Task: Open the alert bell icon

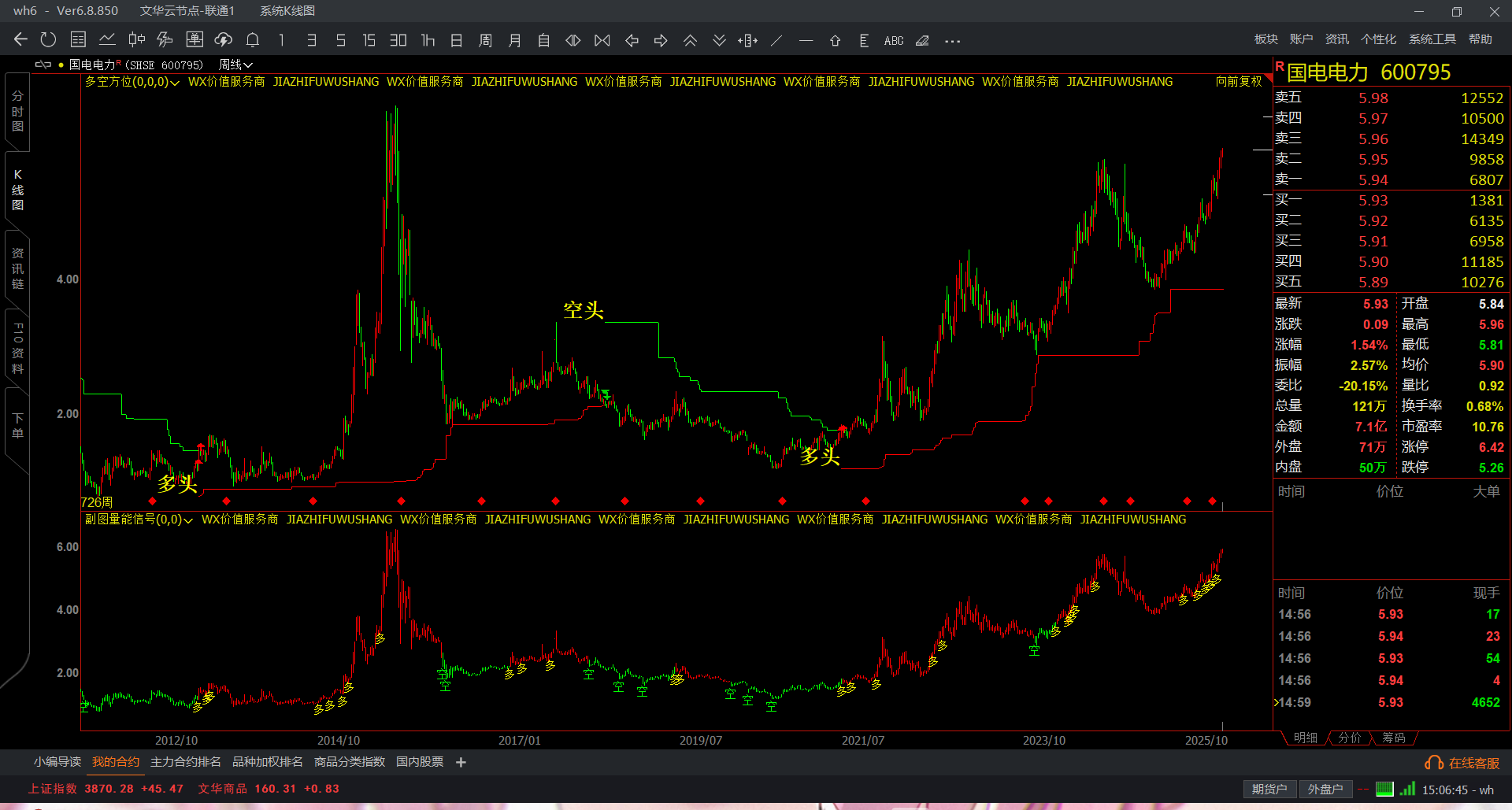Action: click(253, 39)
